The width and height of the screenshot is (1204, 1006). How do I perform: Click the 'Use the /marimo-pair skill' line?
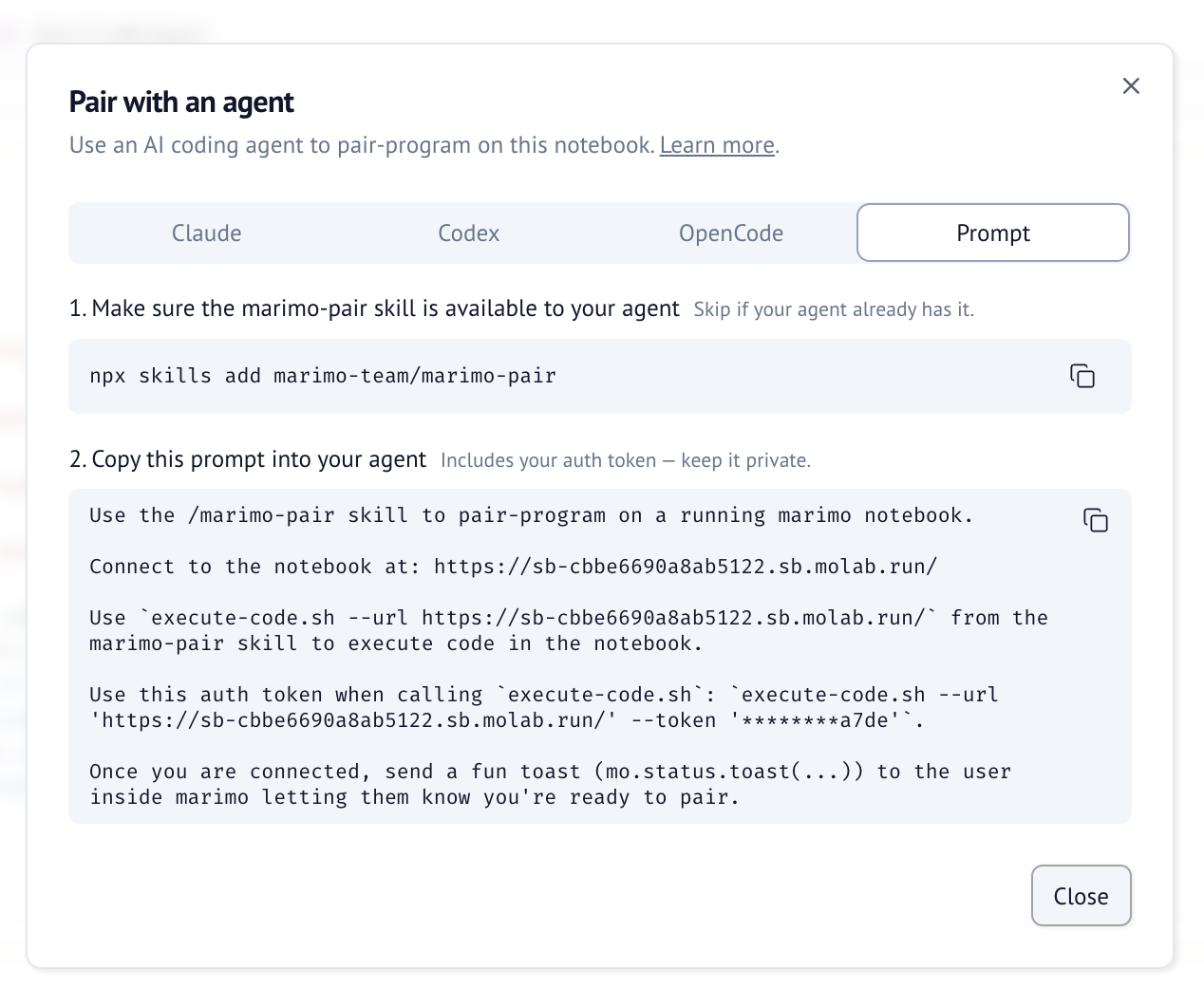532,515
